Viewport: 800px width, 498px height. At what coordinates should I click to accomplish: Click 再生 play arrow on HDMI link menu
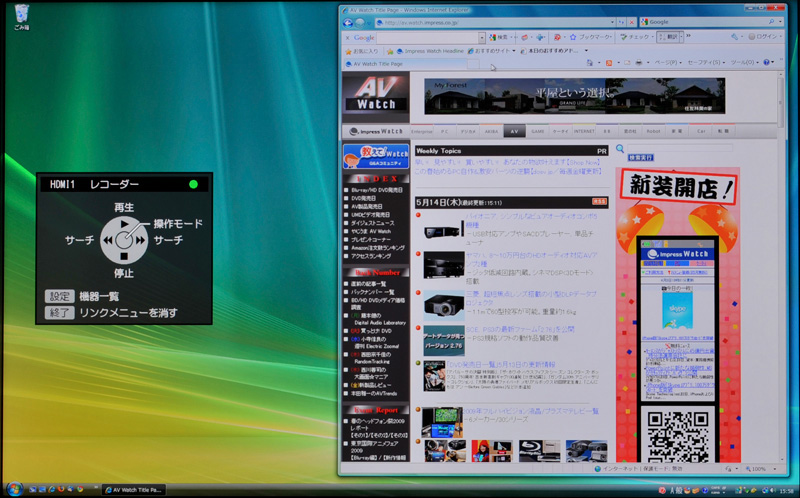[124, 223]
